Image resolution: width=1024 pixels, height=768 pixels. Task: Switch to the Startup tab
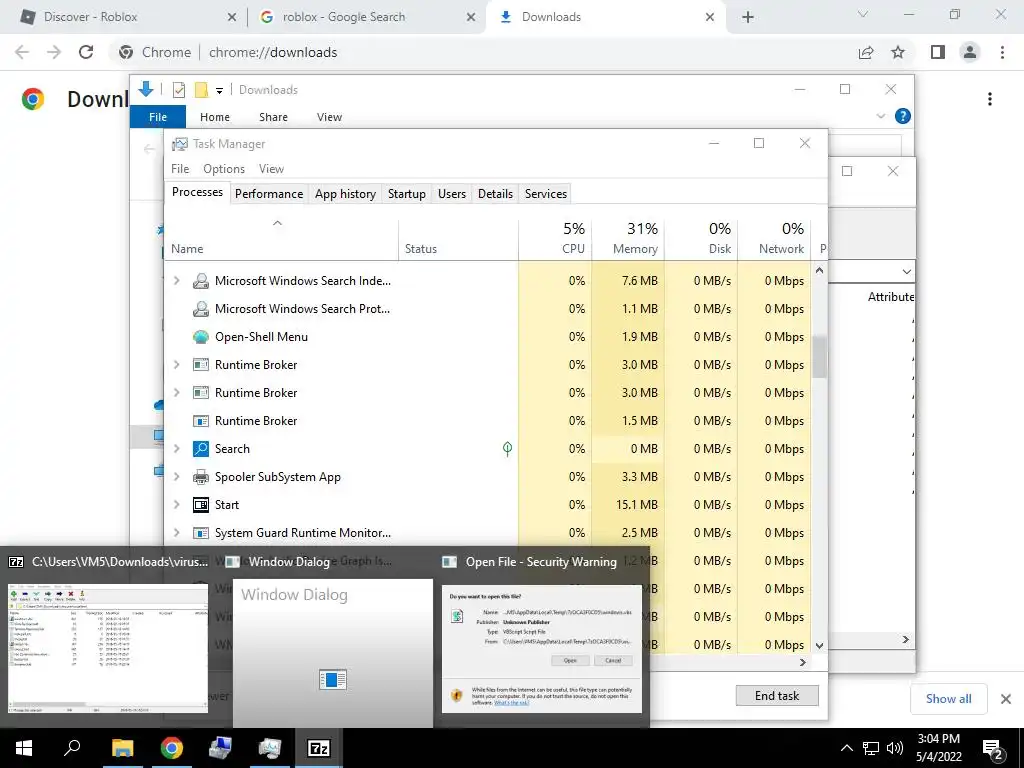tap(407, 194)
